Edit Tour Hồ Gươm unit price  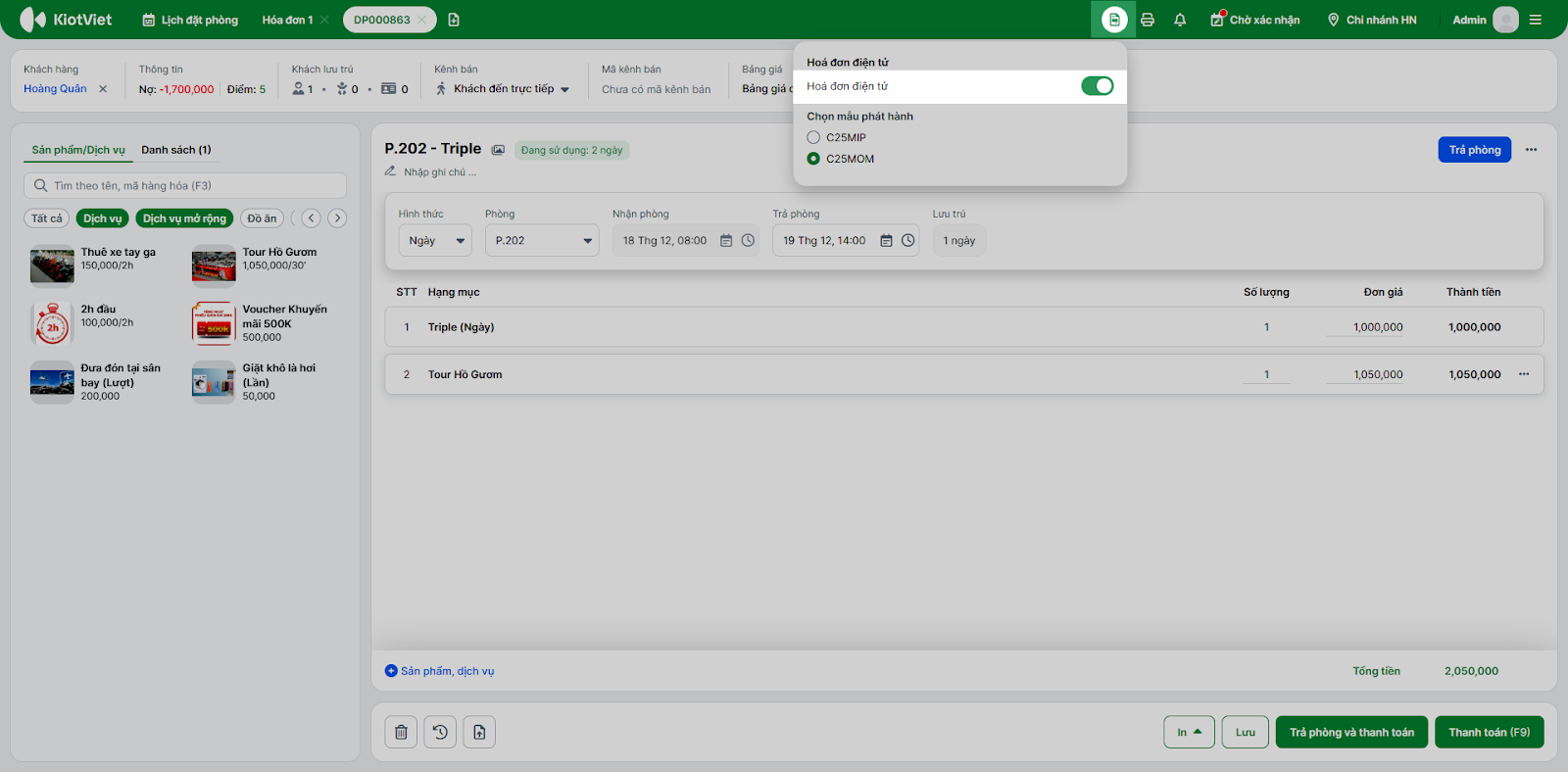click(1365, 374)
